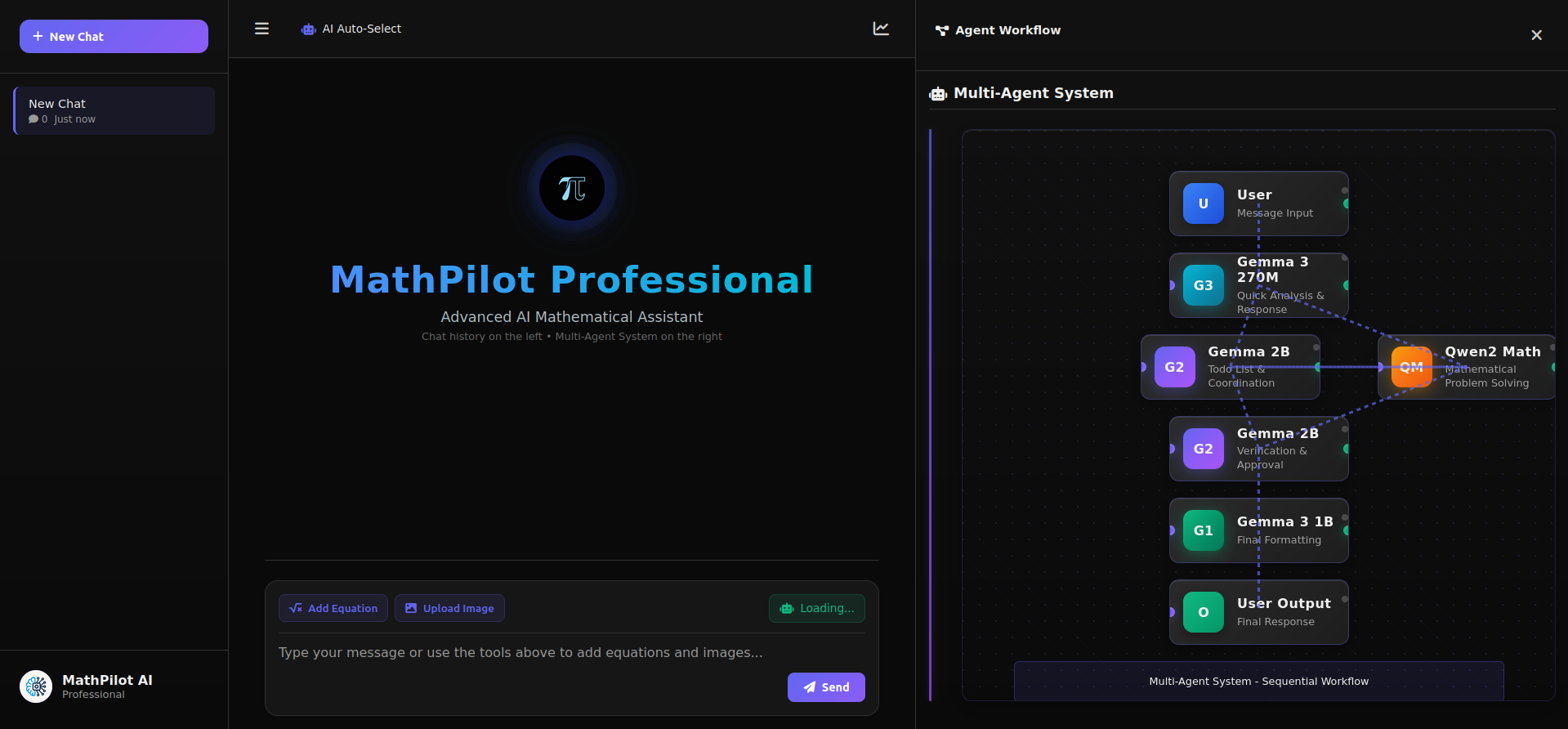Click the Multi-Agent System robot icon
The width and height of the screenshot is (1568, 729).
[938, 94]
